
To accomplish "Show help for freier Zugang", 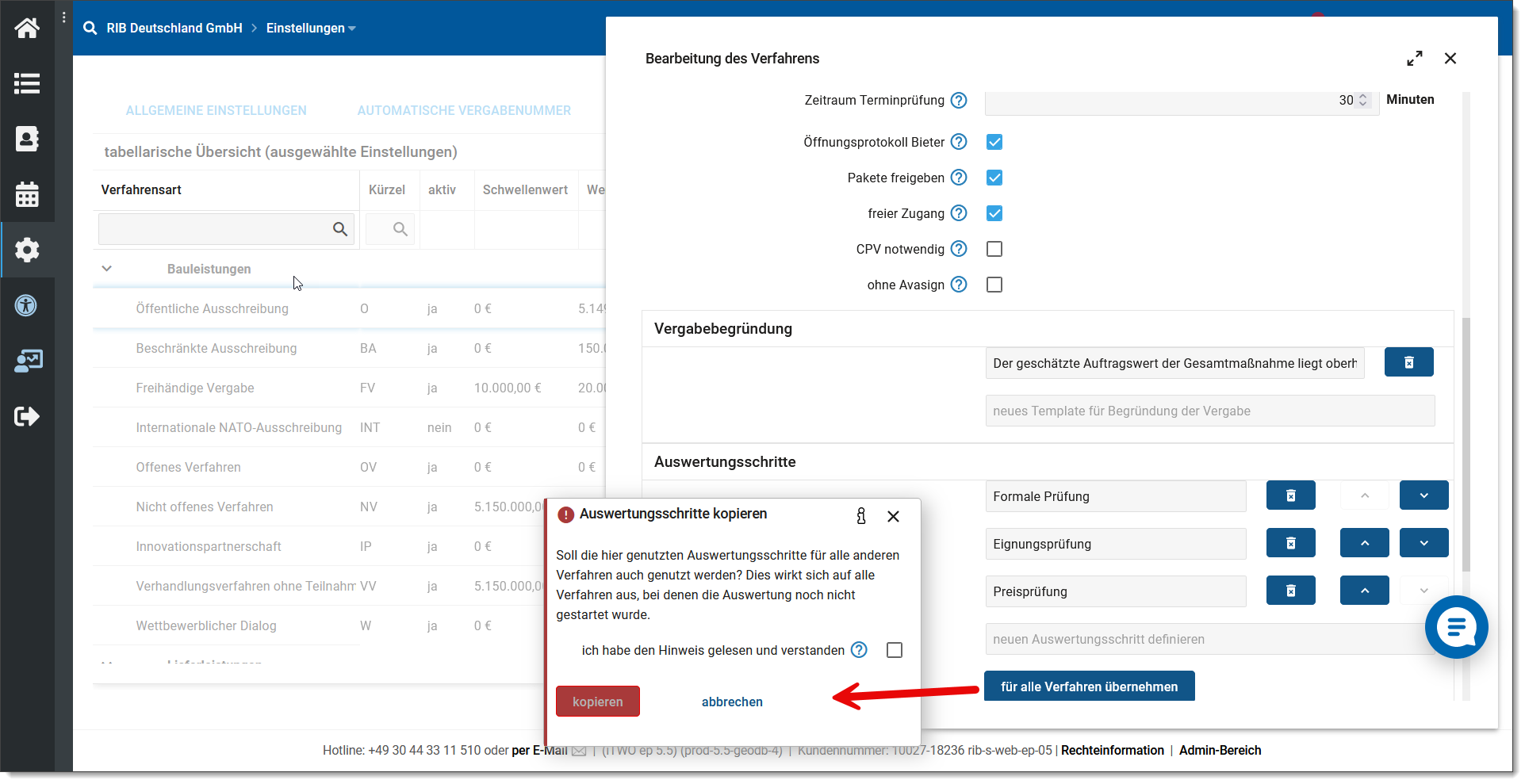I will coord(959,213).
